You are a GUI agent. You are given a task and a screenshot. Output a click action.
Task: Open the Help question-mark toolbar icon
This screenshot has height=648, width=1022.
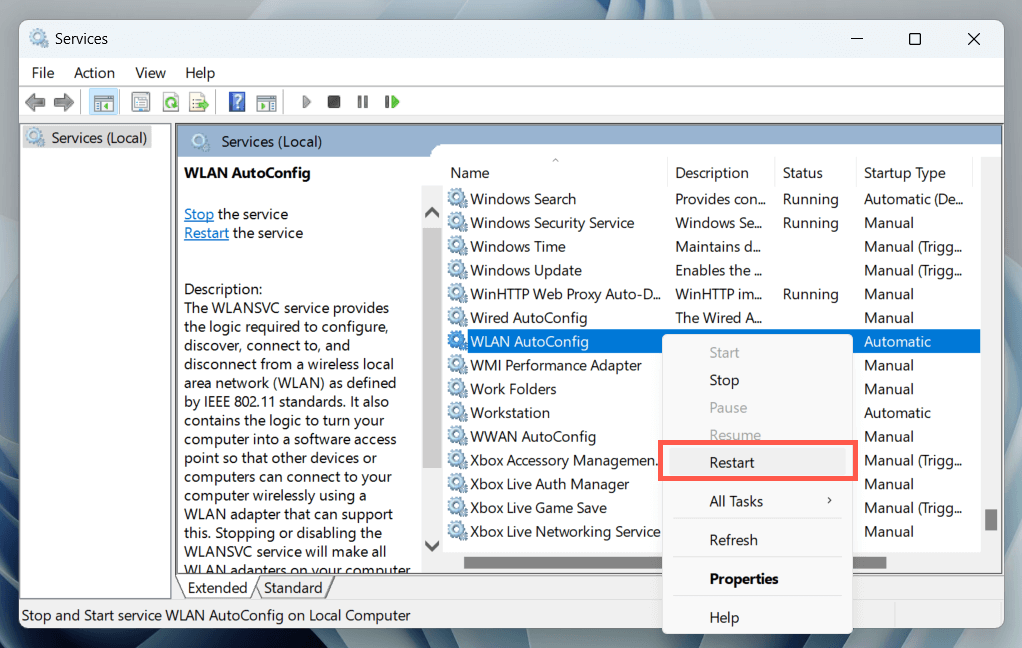tap(237, 102)
